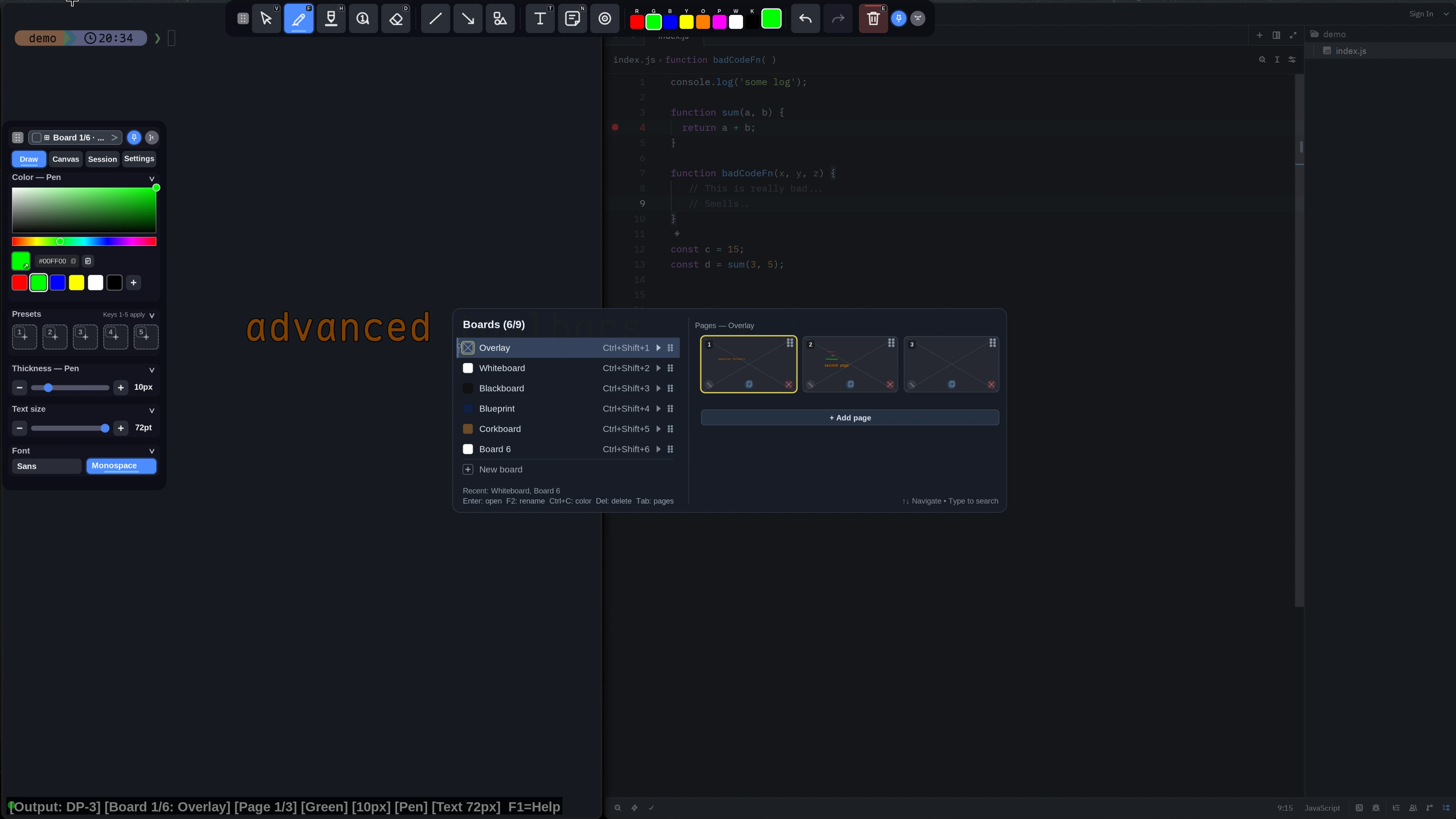The height and width of the screenshot is (819, 1456).
Task: Click the trash Clear canvas button
Action: [873, 19]
